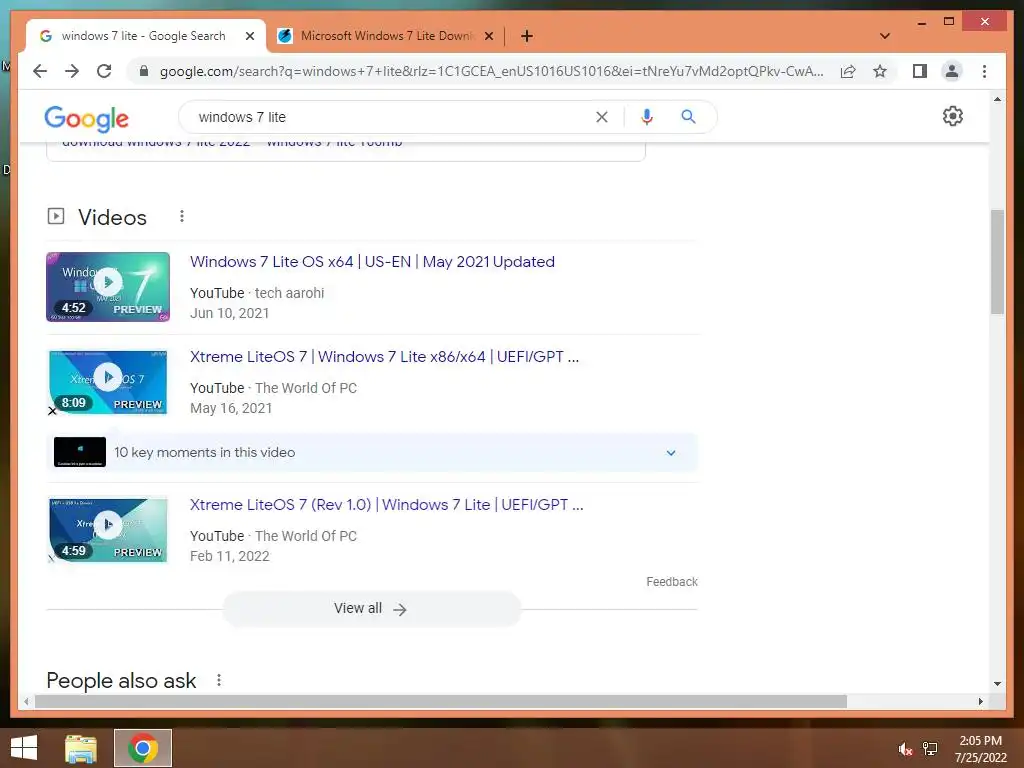The image size is (1024, 768).
Task: Open Google search settings gear
Action: pyautogui.click(x=953, y=116)
